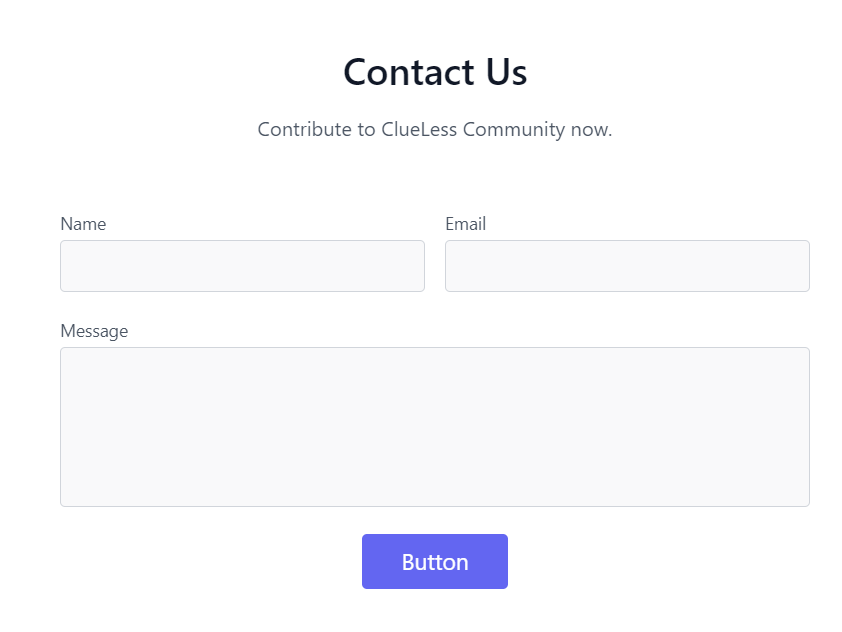
Task: Select the form submission Button
Action: coord(434,561)
